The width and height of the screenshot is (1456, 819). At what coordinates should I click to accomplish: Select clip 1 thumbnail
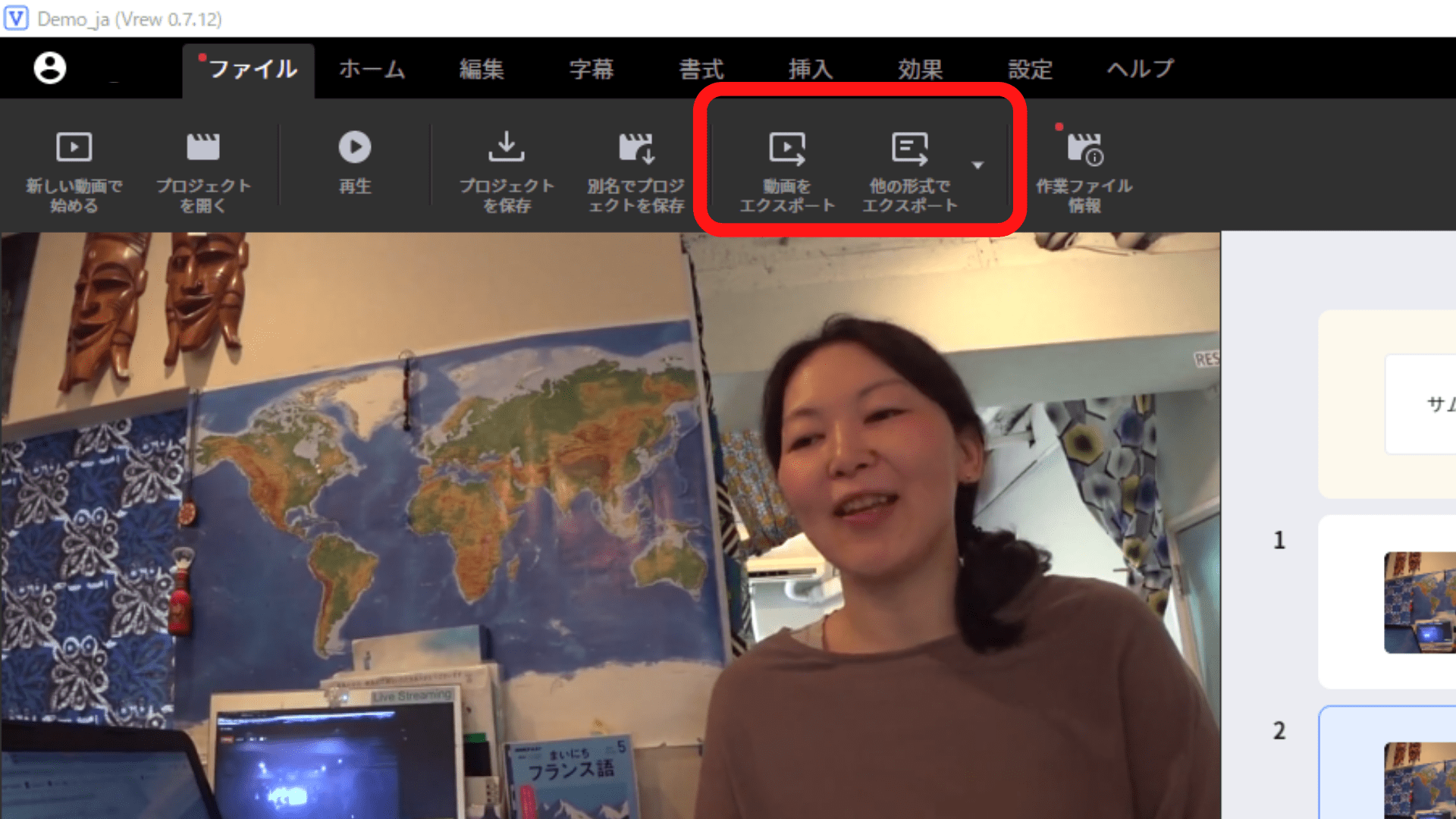(x=1420, y=602)
